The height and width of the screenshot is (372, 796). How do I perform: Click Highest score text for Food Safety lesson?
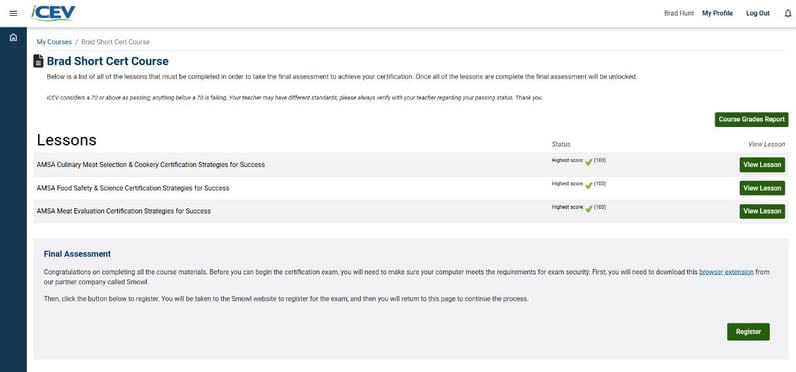(568, 184)
